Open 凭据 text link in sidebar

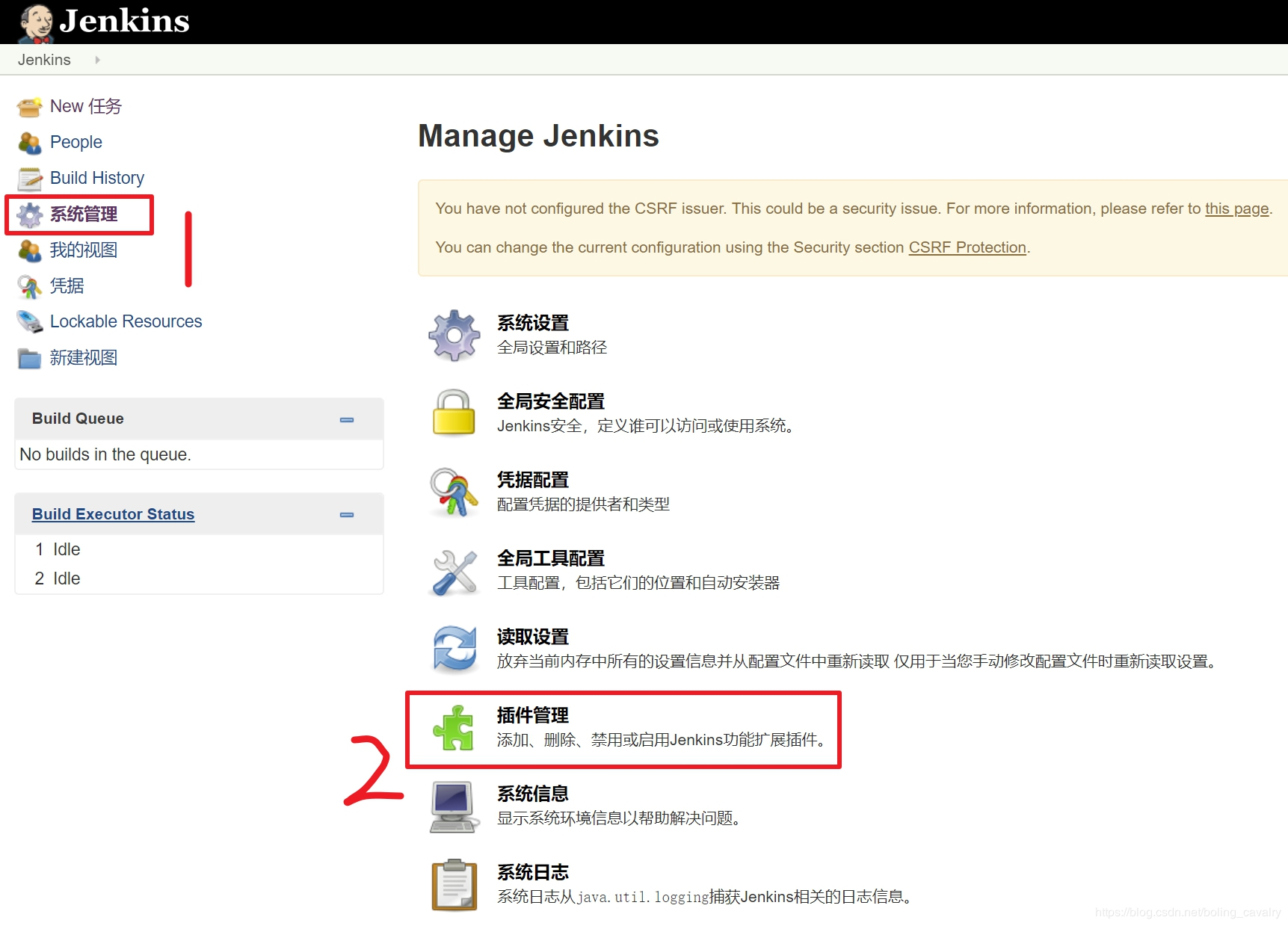67,285
